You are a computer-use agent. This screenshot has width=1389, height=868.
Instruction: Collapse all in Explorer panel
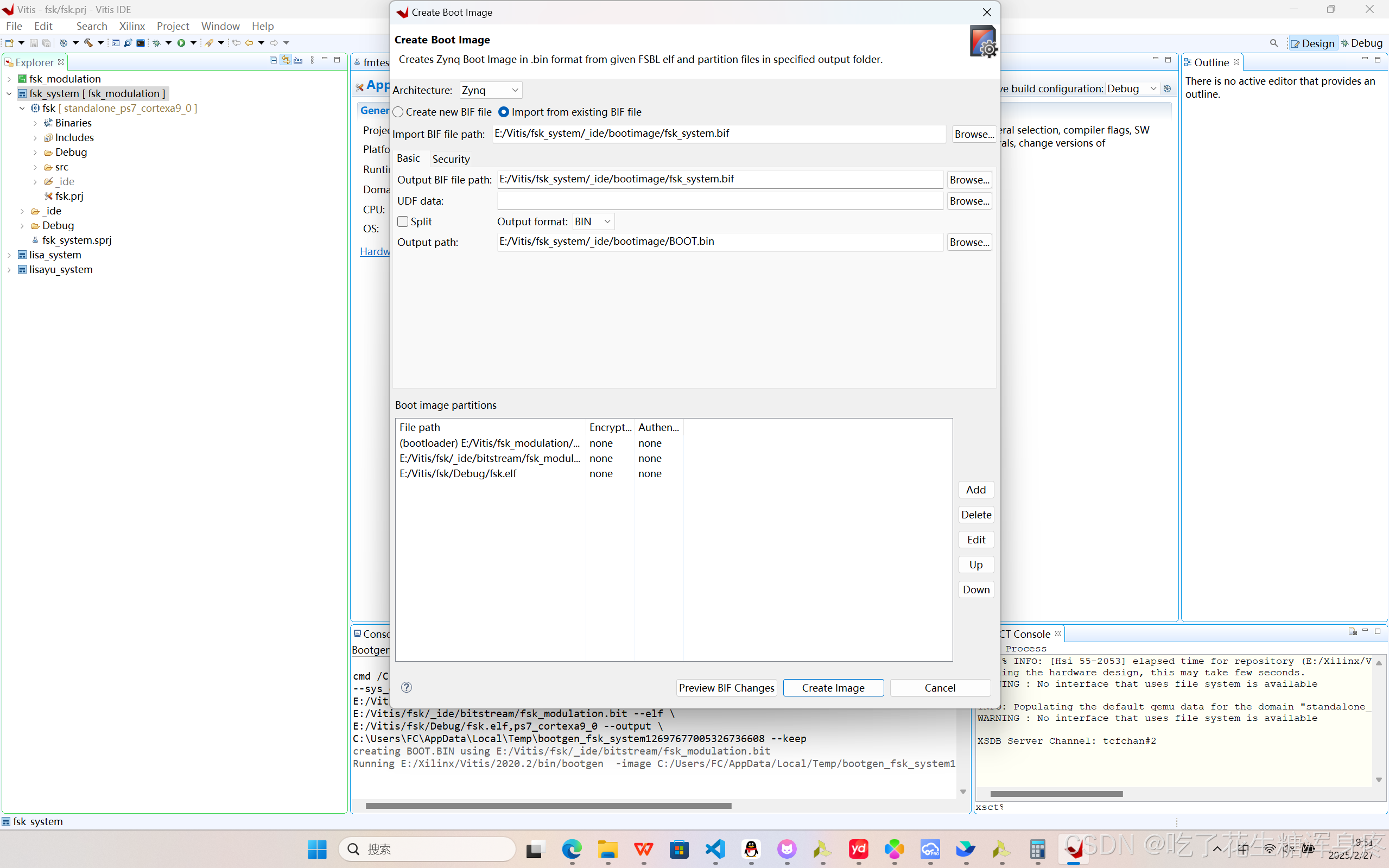[x=273, y=60]
